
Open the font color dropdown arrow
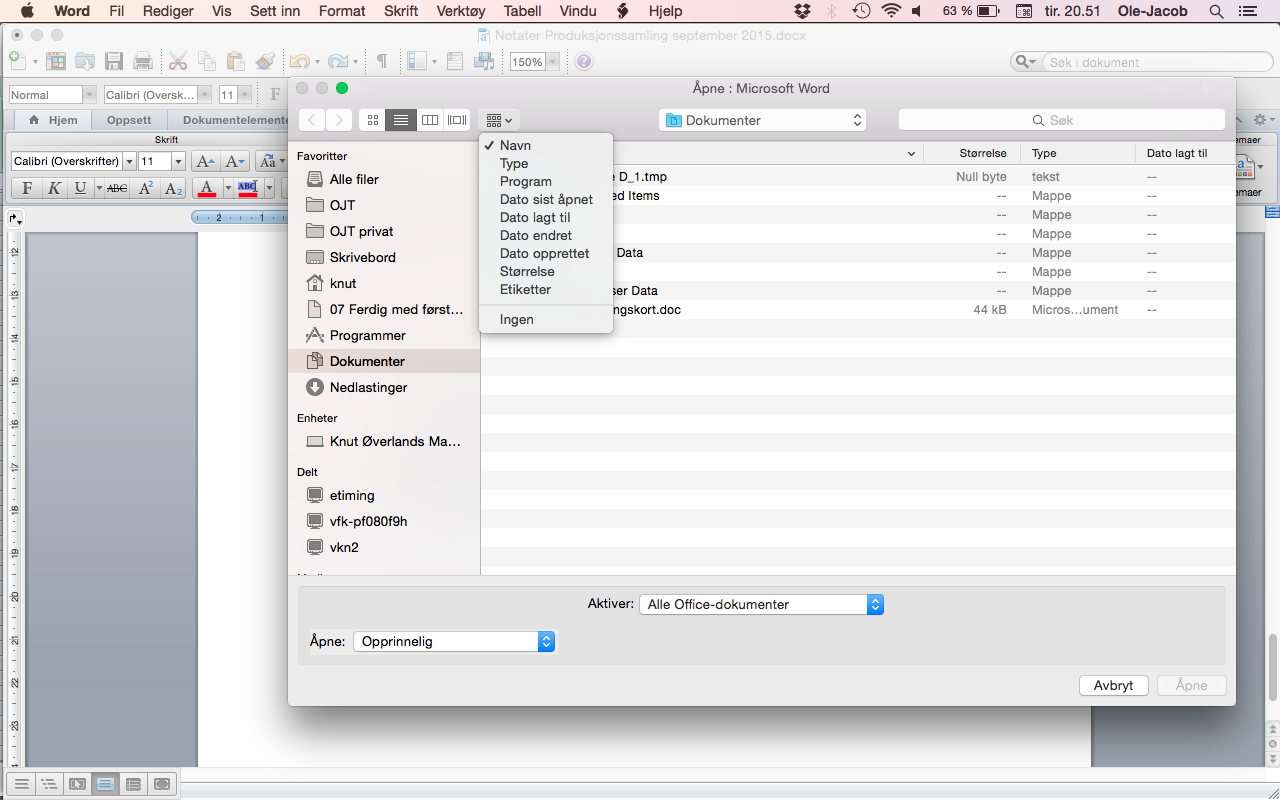(x=228, y=188)
